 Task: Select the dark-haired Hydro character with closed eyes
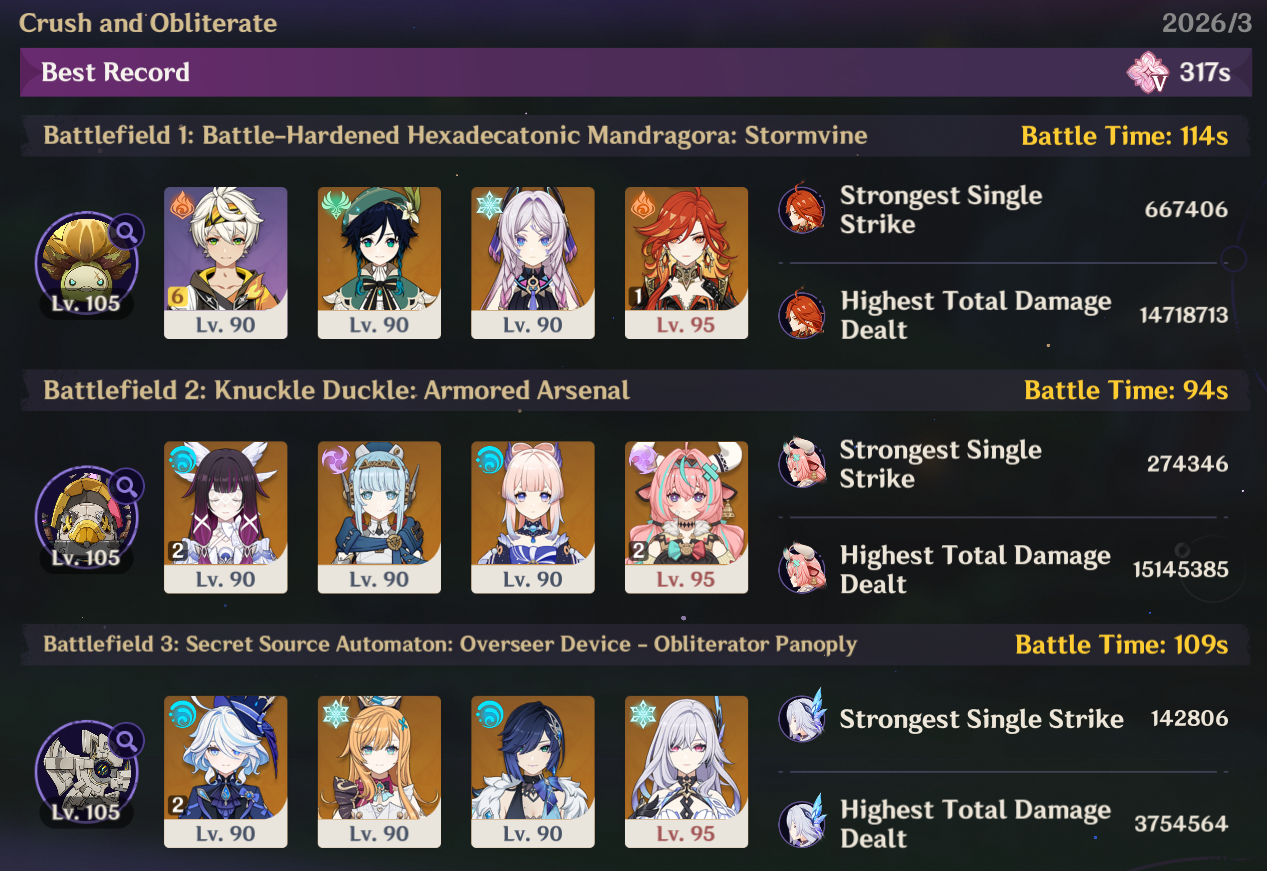pyautogui.click(x=225, y=517)
